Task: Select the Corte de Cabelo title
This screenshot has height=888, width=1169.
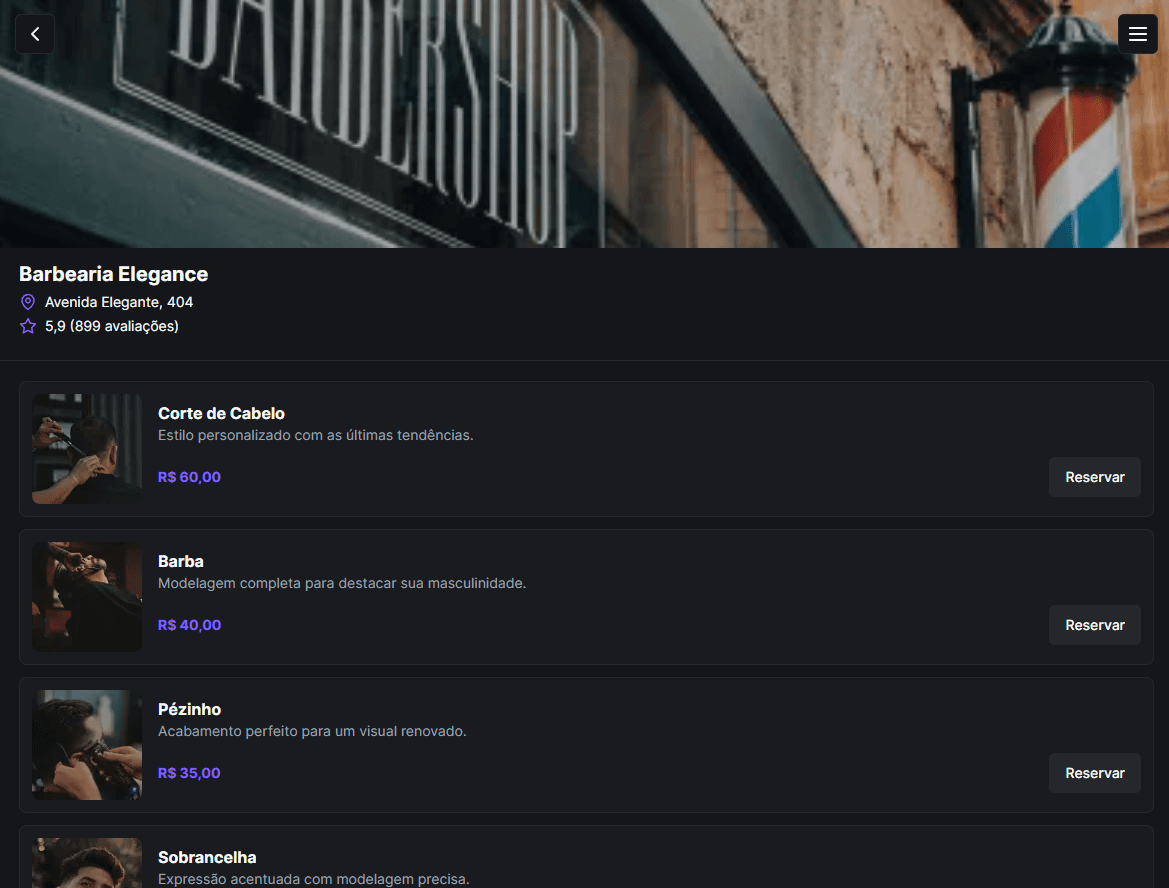Action: click(x=221, y=413)
